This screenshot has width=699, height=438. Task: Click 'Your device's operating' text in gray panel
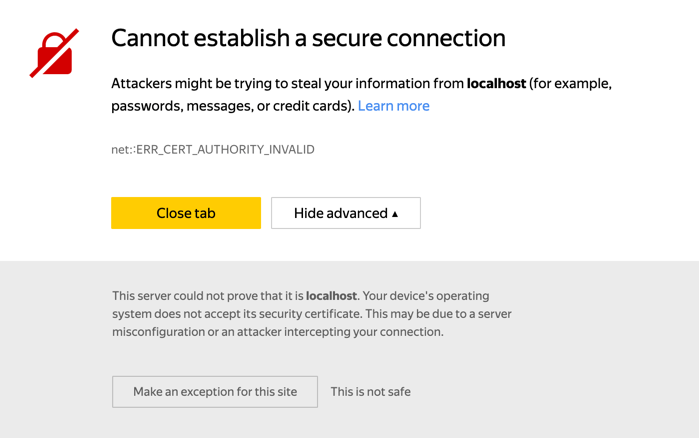(426, 296)
